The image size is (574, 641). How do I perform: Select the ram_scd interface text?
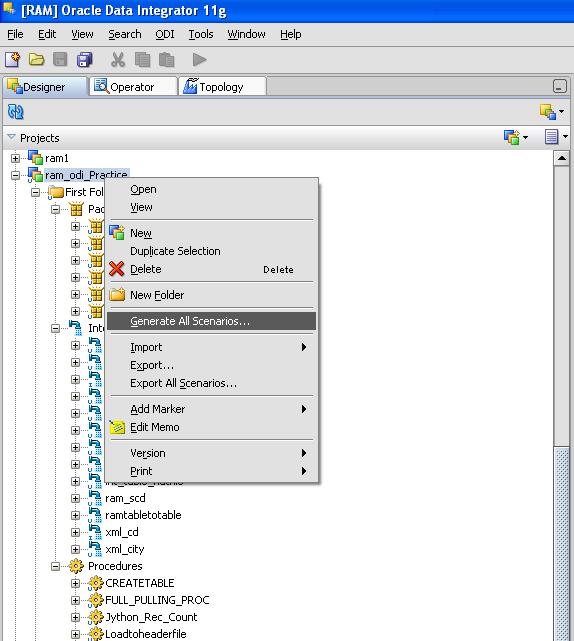[125, 498]
